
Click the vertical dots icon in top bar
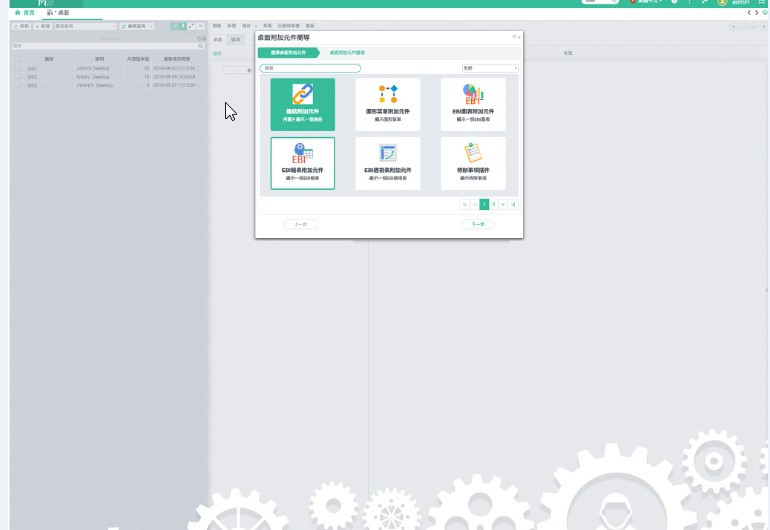[689, 2]
